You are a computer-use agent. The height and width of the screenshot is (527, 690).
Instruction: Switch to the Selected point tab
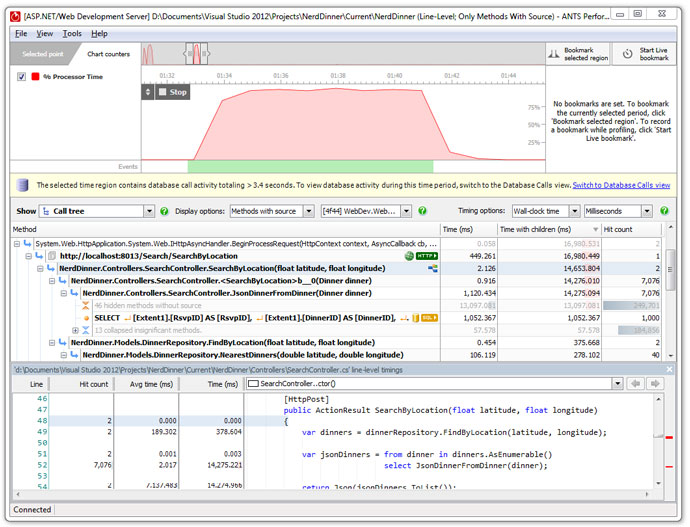tap(43, 54)
